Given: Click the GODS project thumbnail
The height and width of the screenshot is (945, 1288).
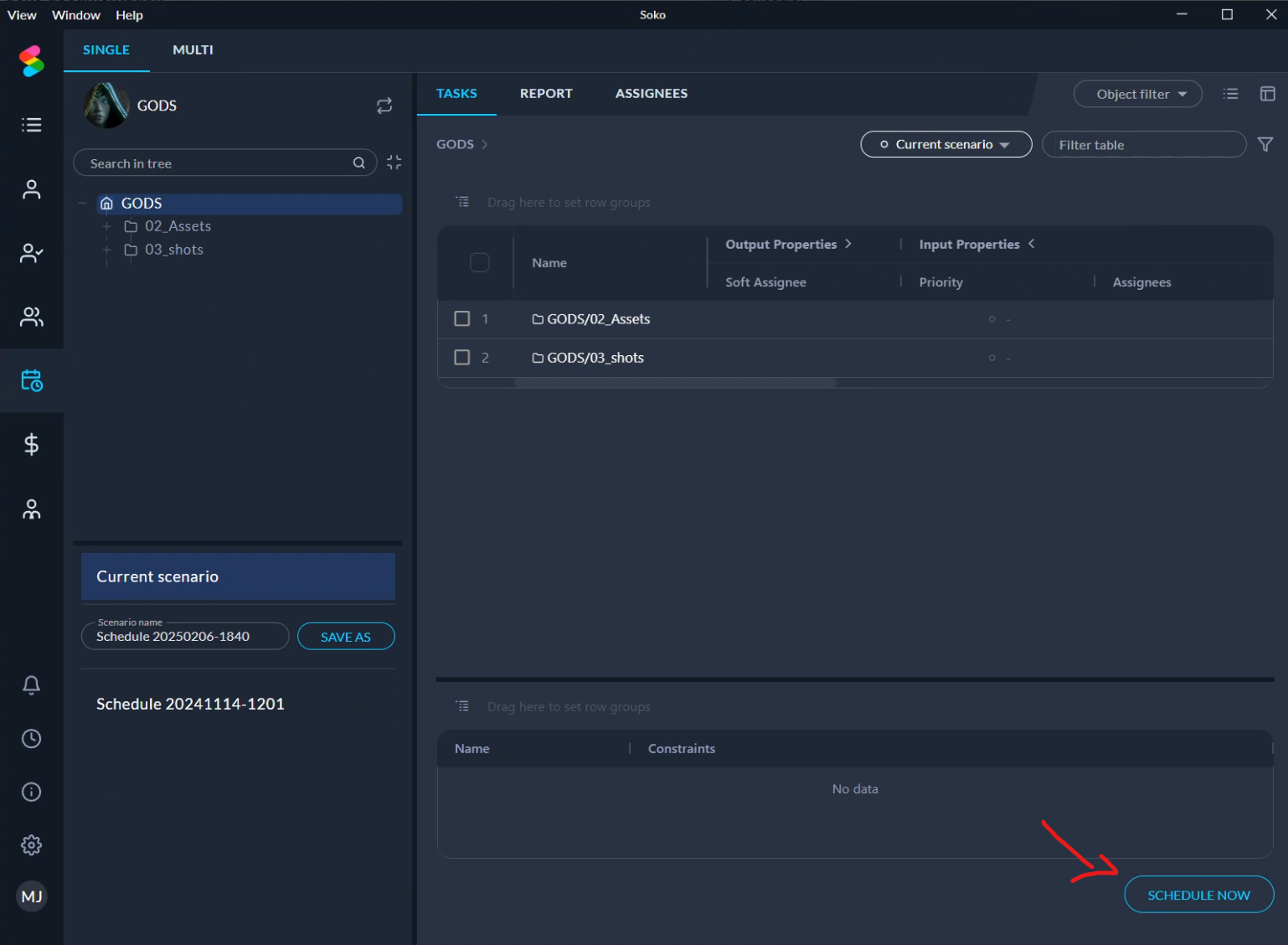Looking at the screenshot, I should coord(106,106).
